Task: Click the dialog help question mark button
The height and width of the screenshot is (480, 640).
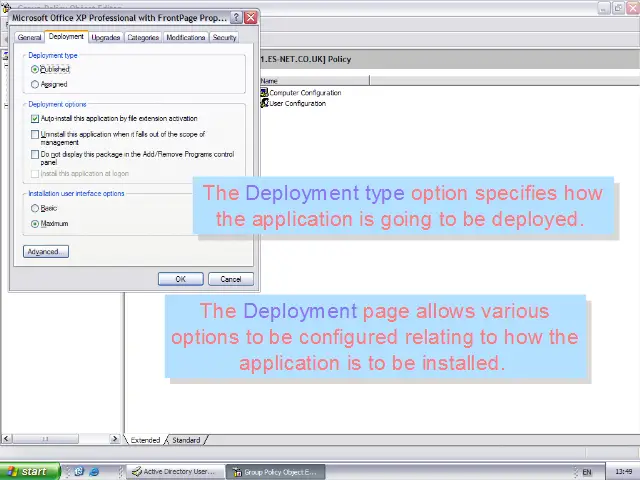Action: [236, 18]
